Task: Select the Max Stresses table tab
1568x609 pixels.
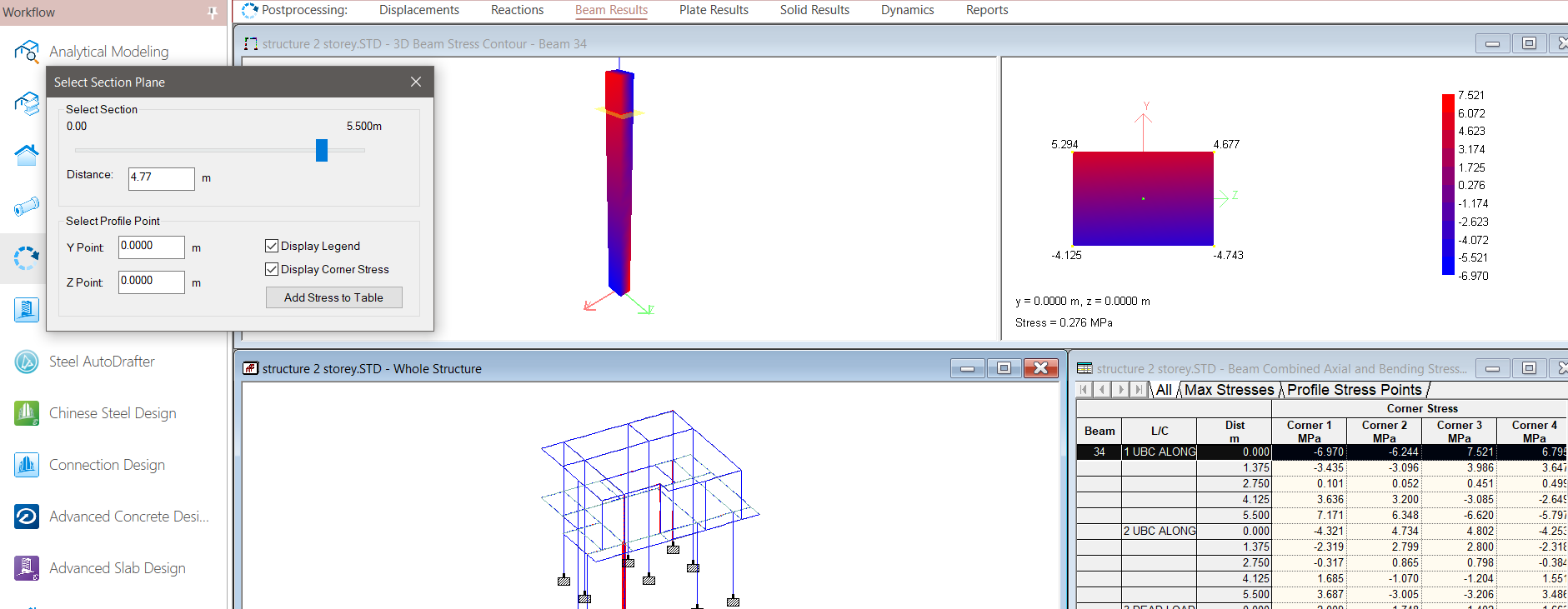Action: pyautogui.click(x=1229, y=390)
